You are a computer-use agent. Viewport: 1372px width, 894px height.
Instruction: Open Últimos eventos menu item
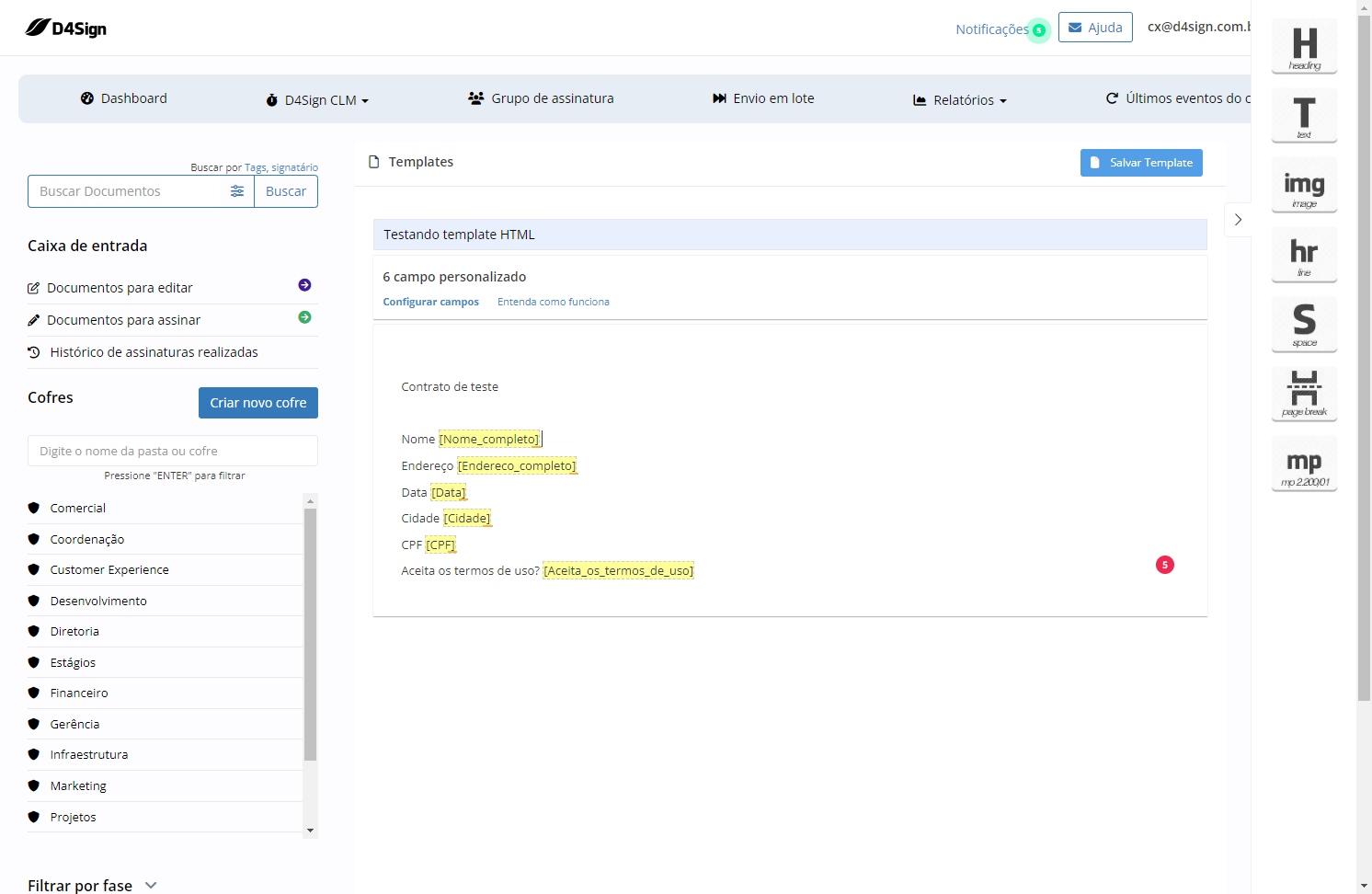tap(1178, 98)
